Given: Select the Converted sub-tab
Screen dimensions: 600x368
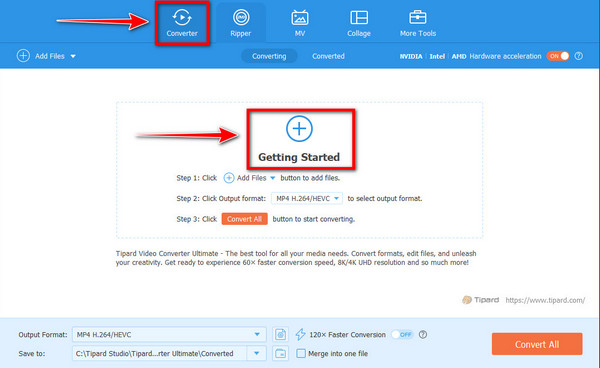Looking at the screenshot, I should click(x=328, y=56).
